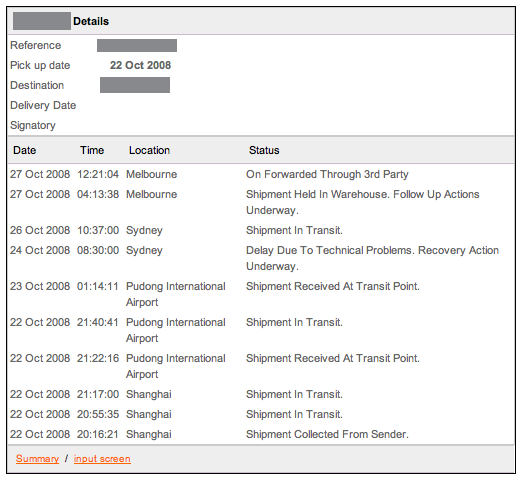Viewport: 522px width, 482px height.
Task: Select status Shipment Collected From Sender
Action: (x=327, y=434)
